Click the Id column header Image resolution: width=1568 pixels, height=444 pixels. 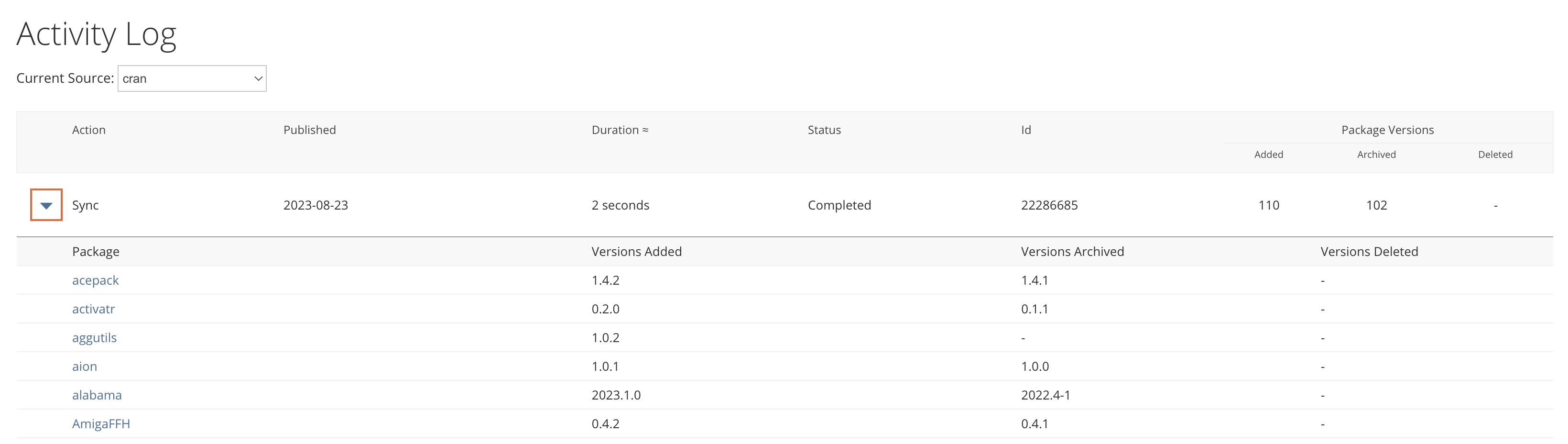click(1025, 130)
